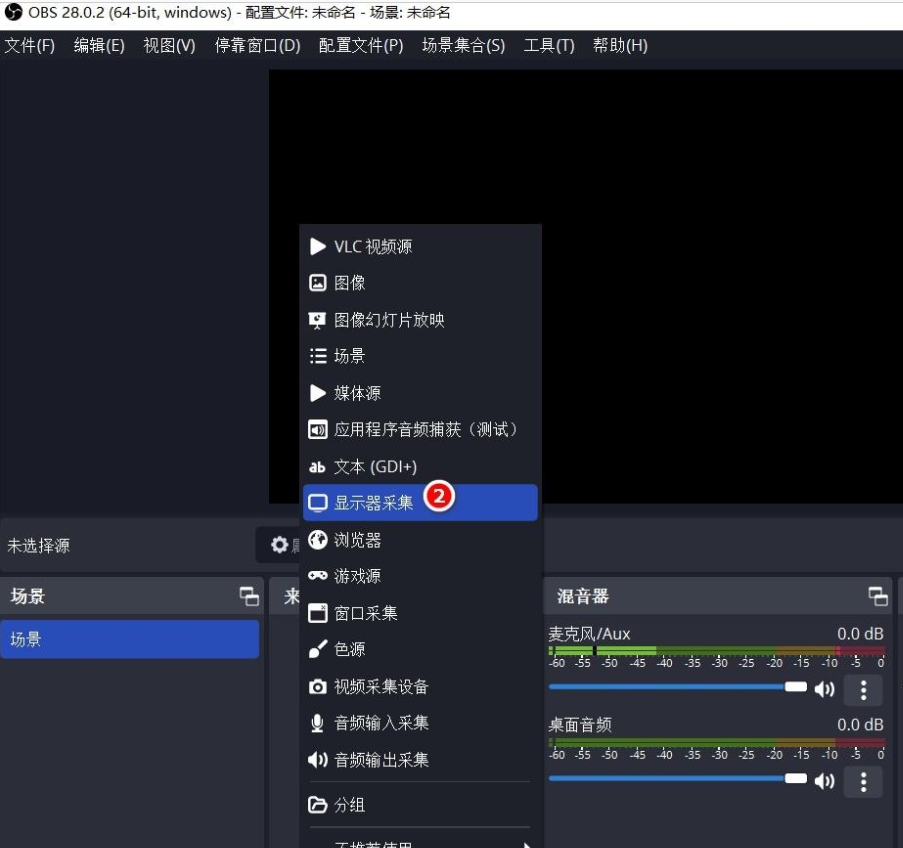Select the 场景 item in scenes list

tap(130, 639)
